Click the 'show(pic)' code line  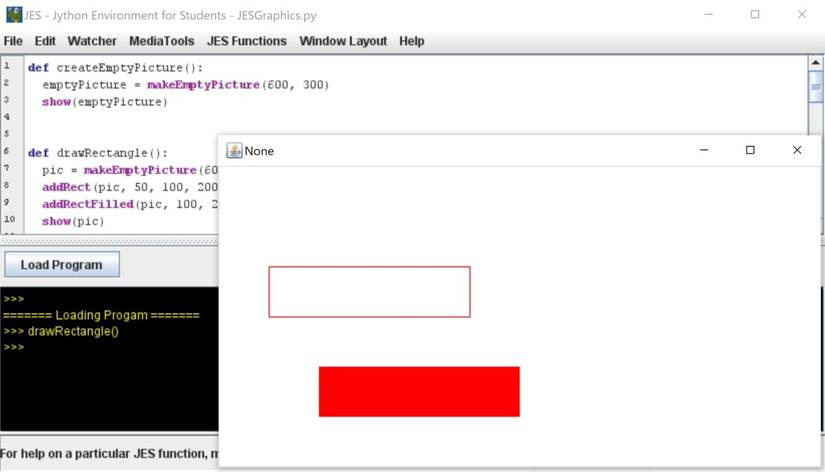73,222
